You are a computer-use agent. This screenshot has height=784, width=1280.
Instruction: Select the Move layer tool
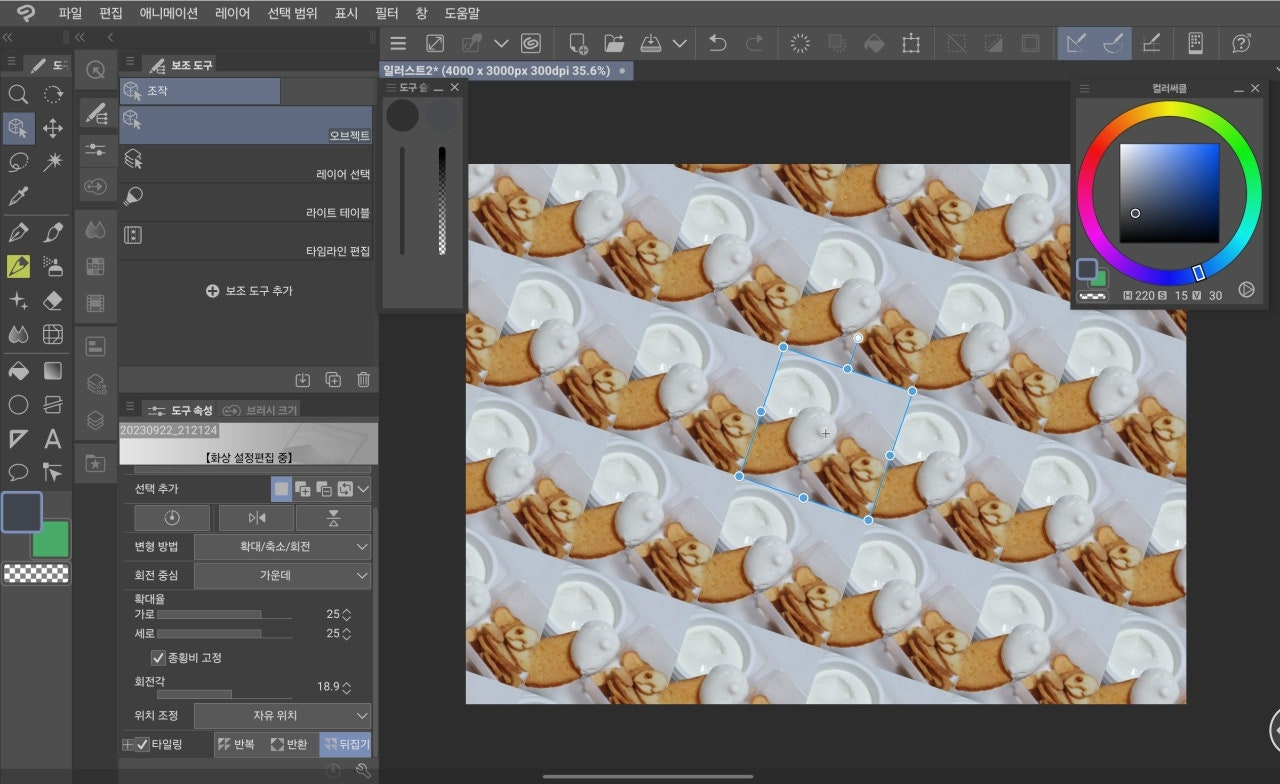tap(53, 128)
